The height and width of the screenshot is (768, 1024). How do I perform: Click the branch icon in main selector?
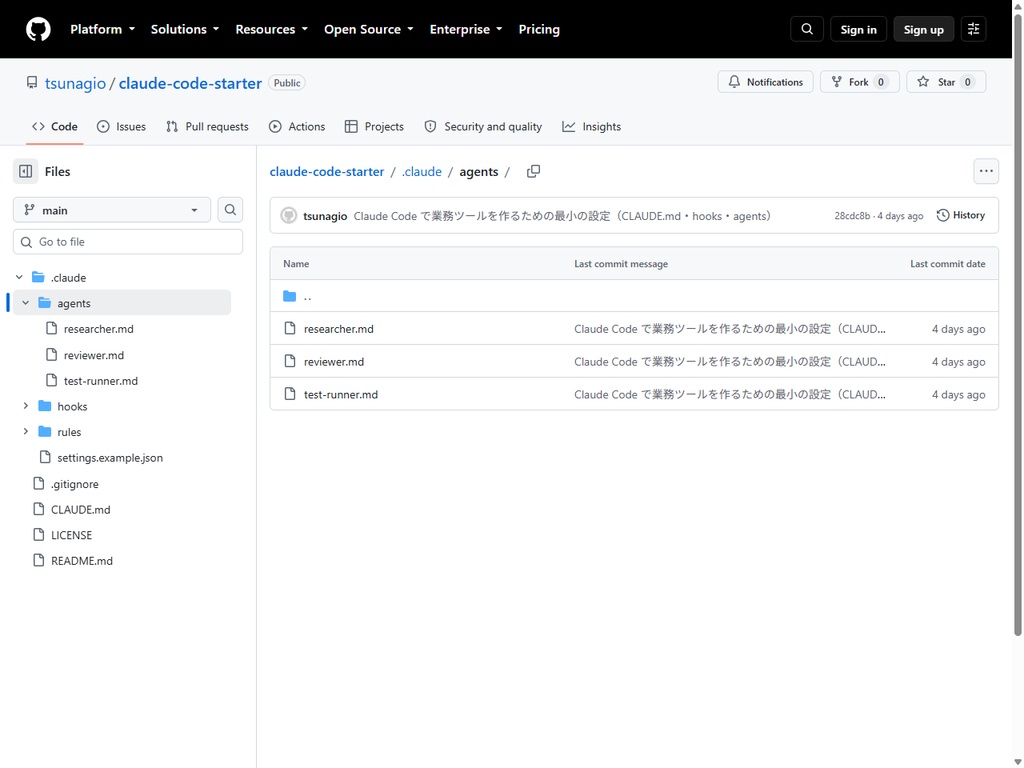29,210
